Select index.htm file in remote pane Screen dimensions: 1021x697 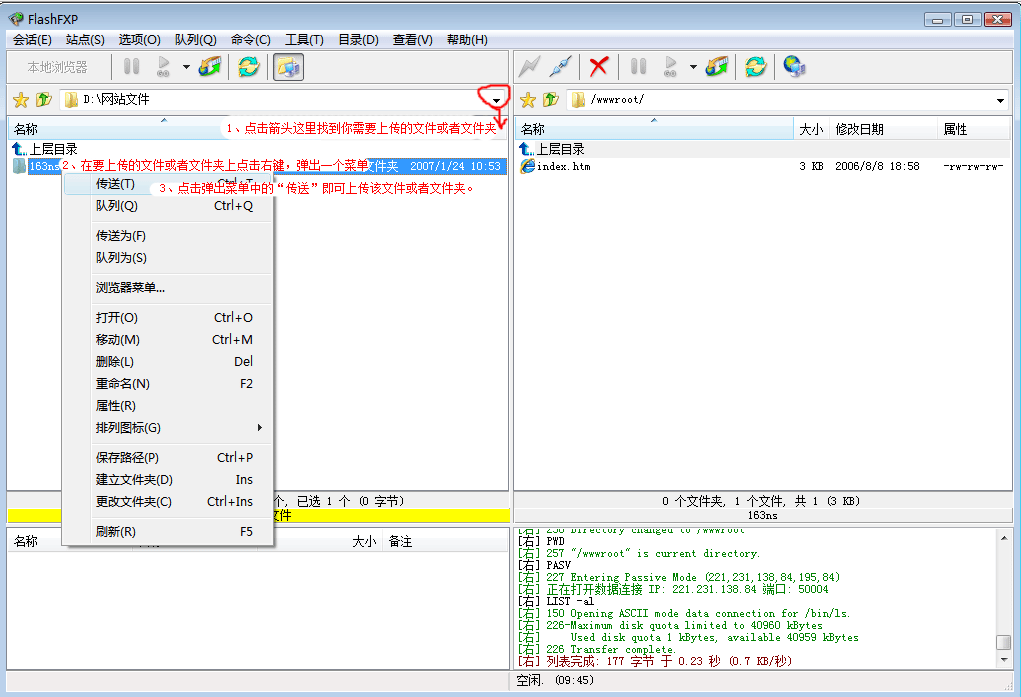point(563,166)
